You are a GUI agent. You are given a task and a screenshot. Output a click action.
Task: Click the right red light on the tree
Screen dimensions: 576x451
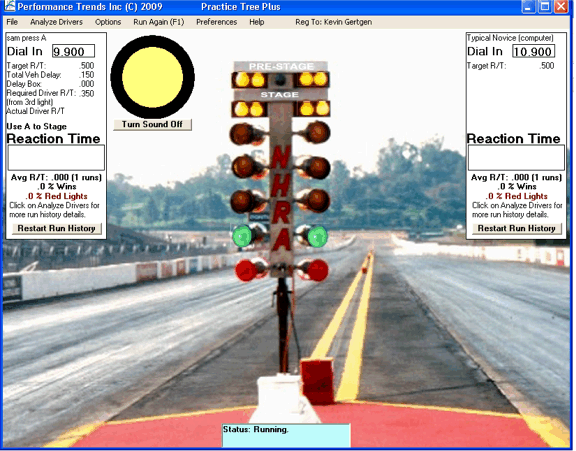[x=317, y=270]
